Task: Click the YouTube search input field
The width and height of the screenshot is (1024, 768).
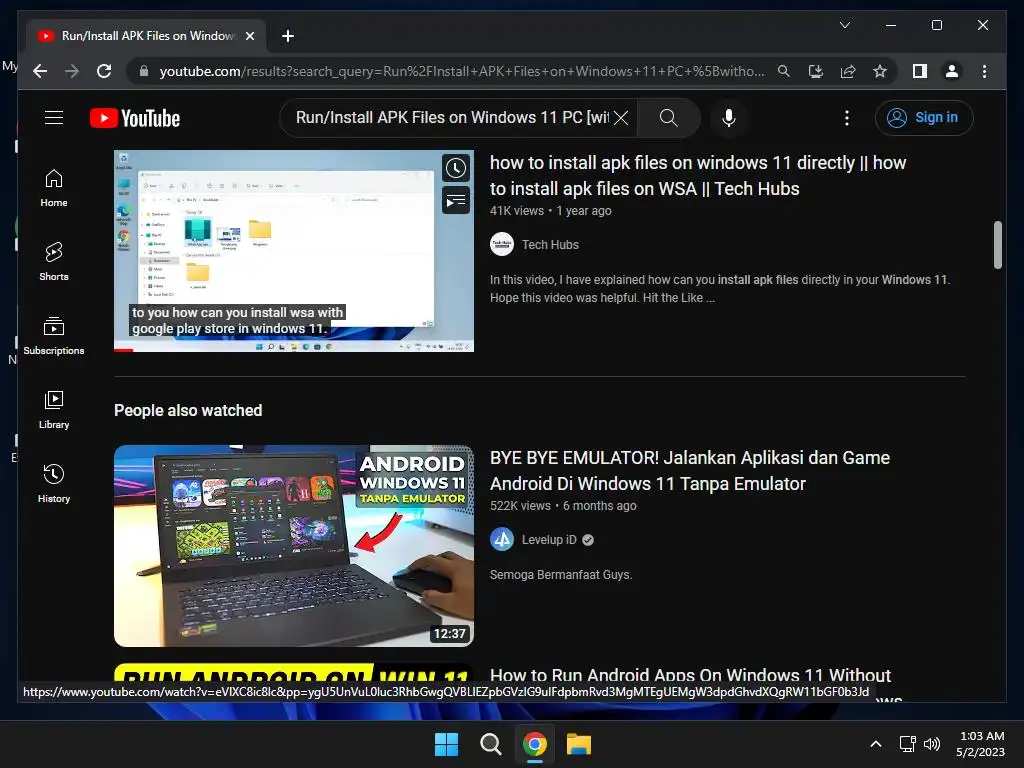Action: [452, 118]
